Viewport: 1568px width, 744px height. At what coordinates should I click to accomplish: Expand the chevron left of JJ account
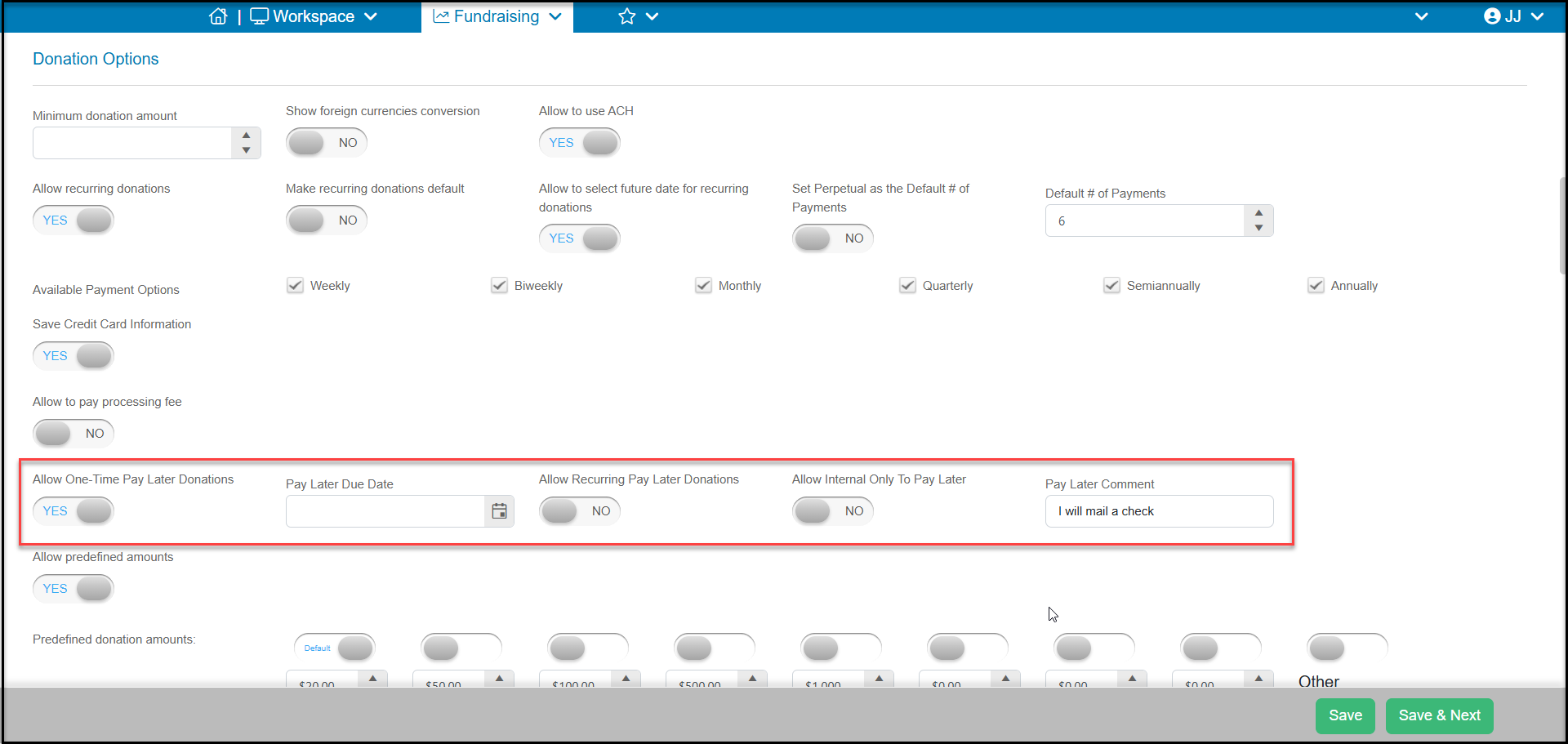(1421, 16)
